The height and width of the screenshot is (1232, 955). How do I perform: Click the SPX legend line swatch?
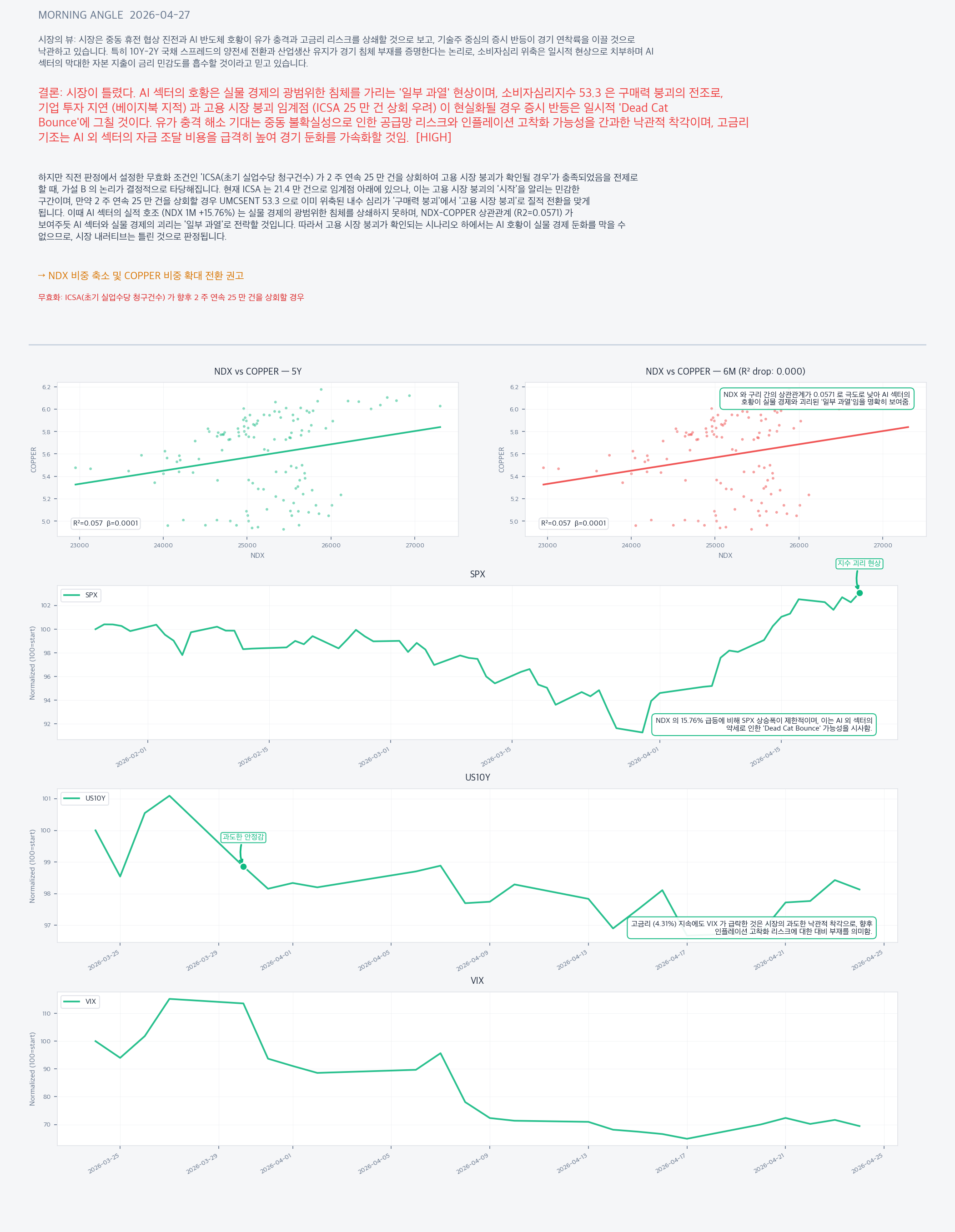[72, 595]
